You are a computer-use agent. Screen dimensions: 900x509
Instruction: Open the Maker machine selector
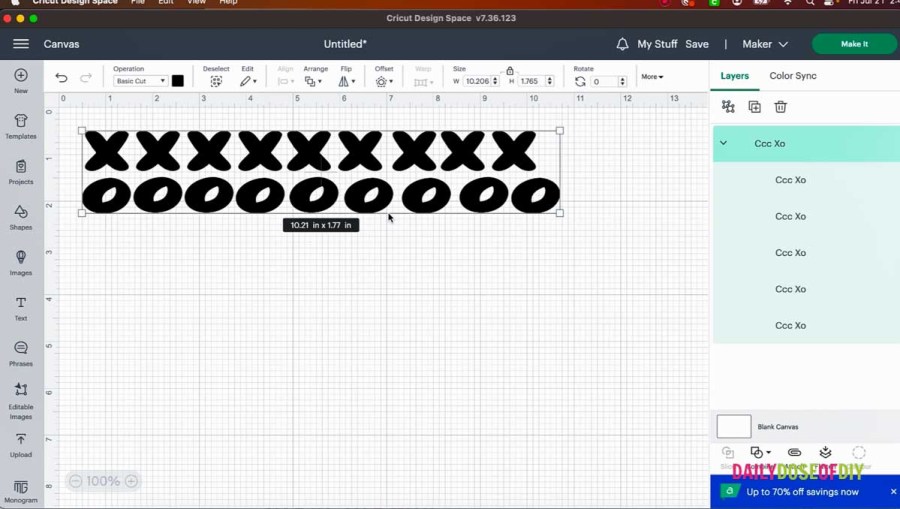(765, 44)
